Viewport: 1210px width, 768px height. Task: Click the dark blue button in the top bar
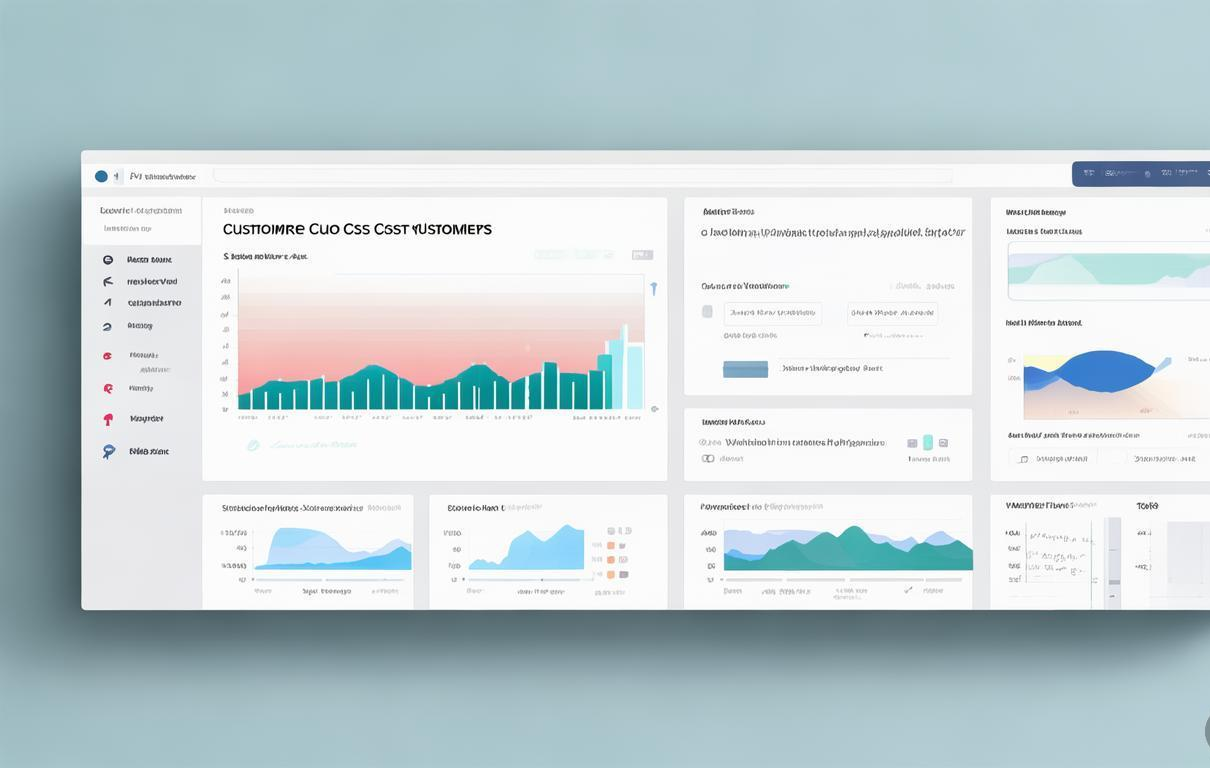click(1141, 174)
